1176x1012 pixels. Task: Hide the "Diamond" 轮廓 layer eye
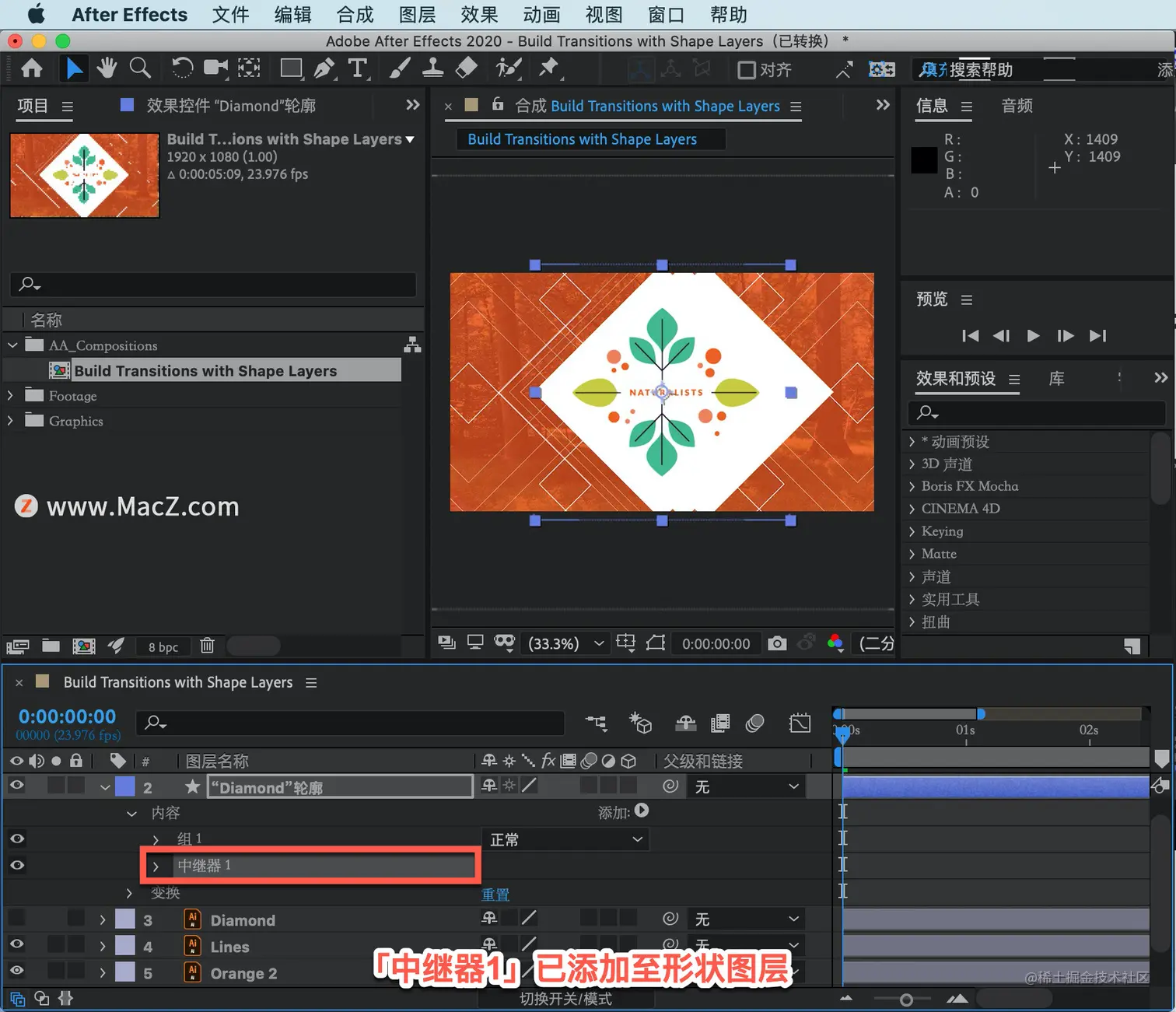point(16,786)
